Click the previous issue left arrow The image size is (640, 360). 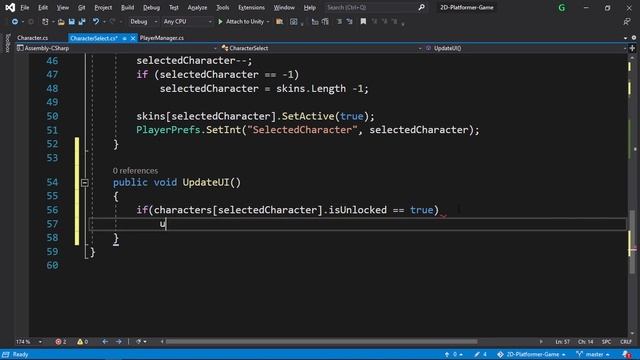tap(105, 342)
